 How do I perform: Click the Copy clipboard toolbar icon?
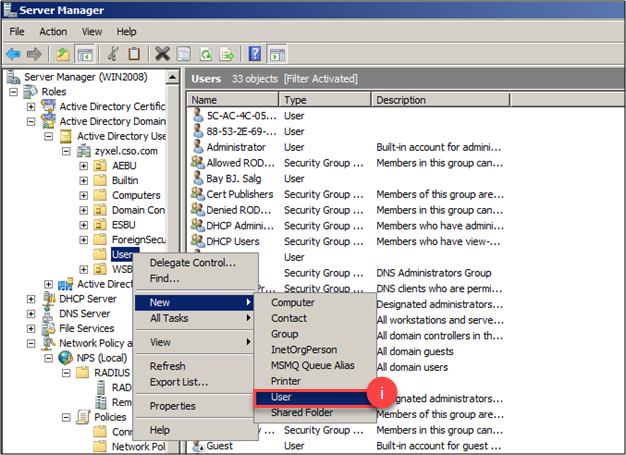[134, 54]
